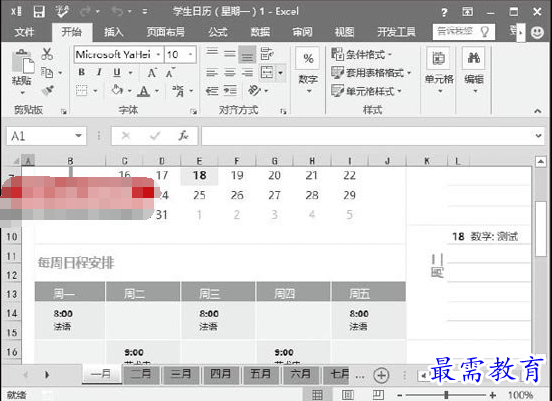Viewport: 552px width, 401px height.
Task: Switch to Page Layout view in status bar
Action: tap(348, 395)
